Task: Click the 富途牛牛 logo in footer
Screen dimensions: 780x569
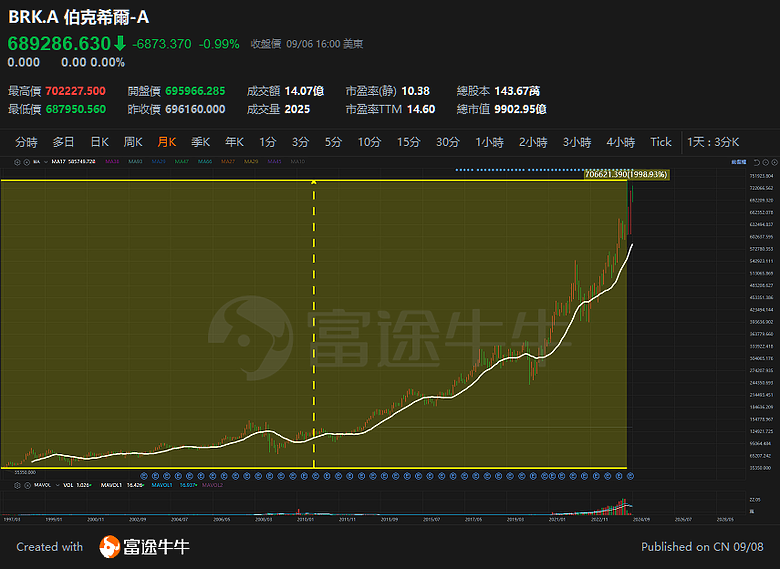Action: [144, 547]
